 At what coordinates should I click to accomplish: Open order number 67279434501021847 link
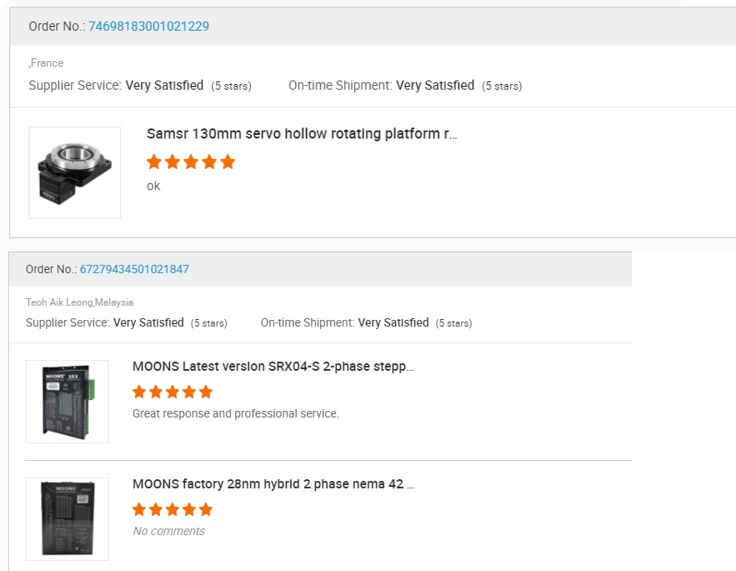[x=134, y=269]
